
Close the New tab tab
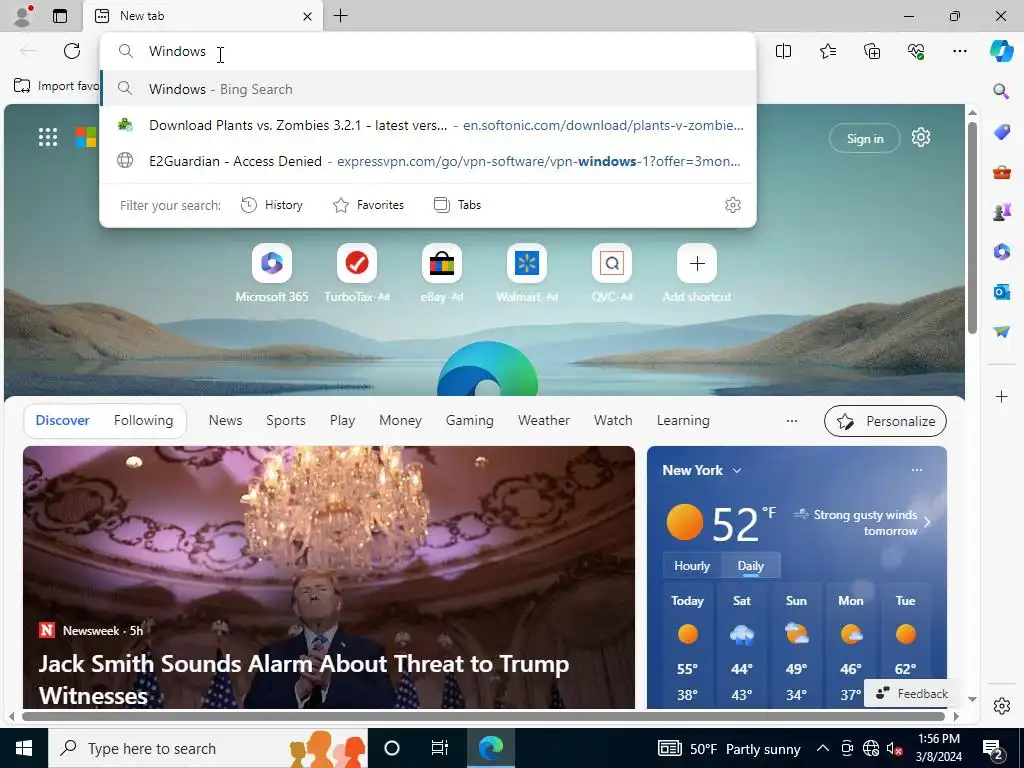(x=308, y=16)
